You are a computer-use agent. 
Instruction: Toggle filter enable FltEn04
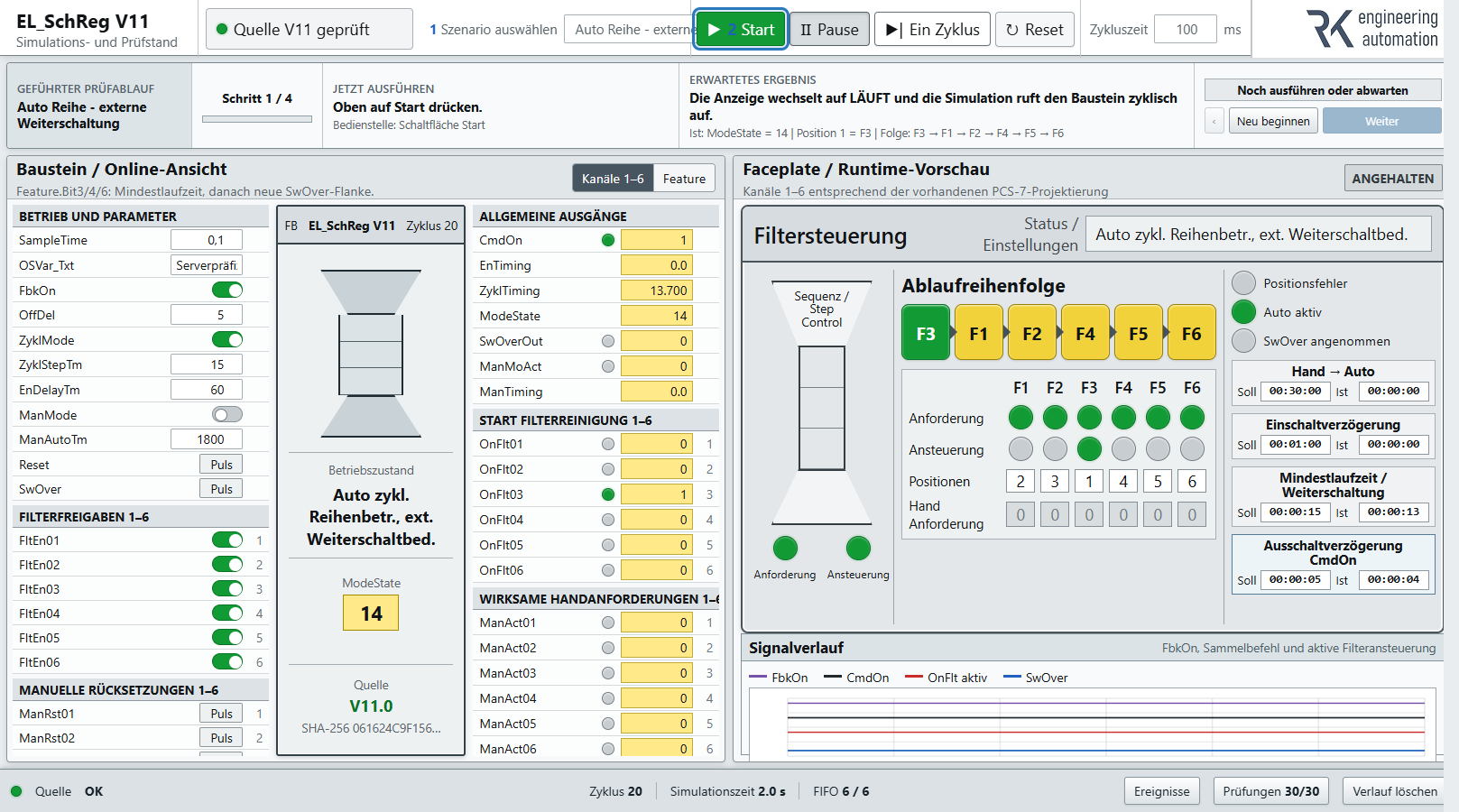227,613
